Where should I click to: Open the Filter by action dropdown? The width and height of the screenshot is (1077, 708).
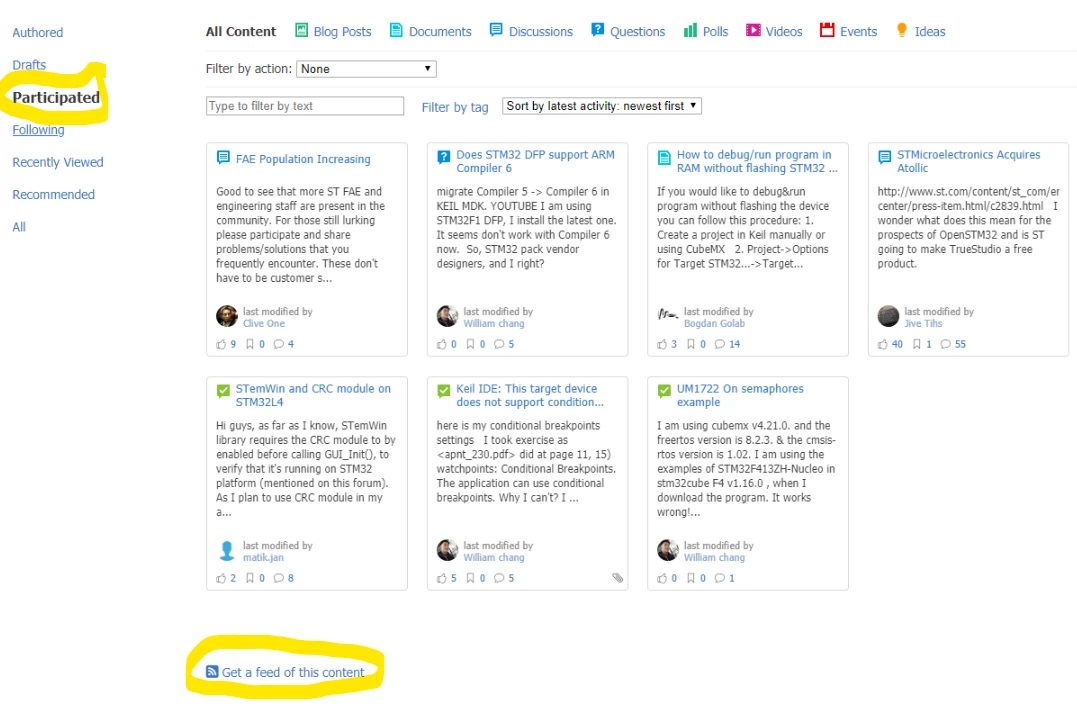point(366,69)
